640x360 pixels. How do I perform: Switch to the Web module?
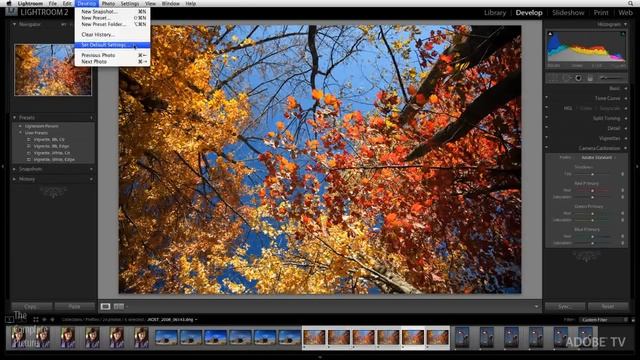click(x=625, y=13)
